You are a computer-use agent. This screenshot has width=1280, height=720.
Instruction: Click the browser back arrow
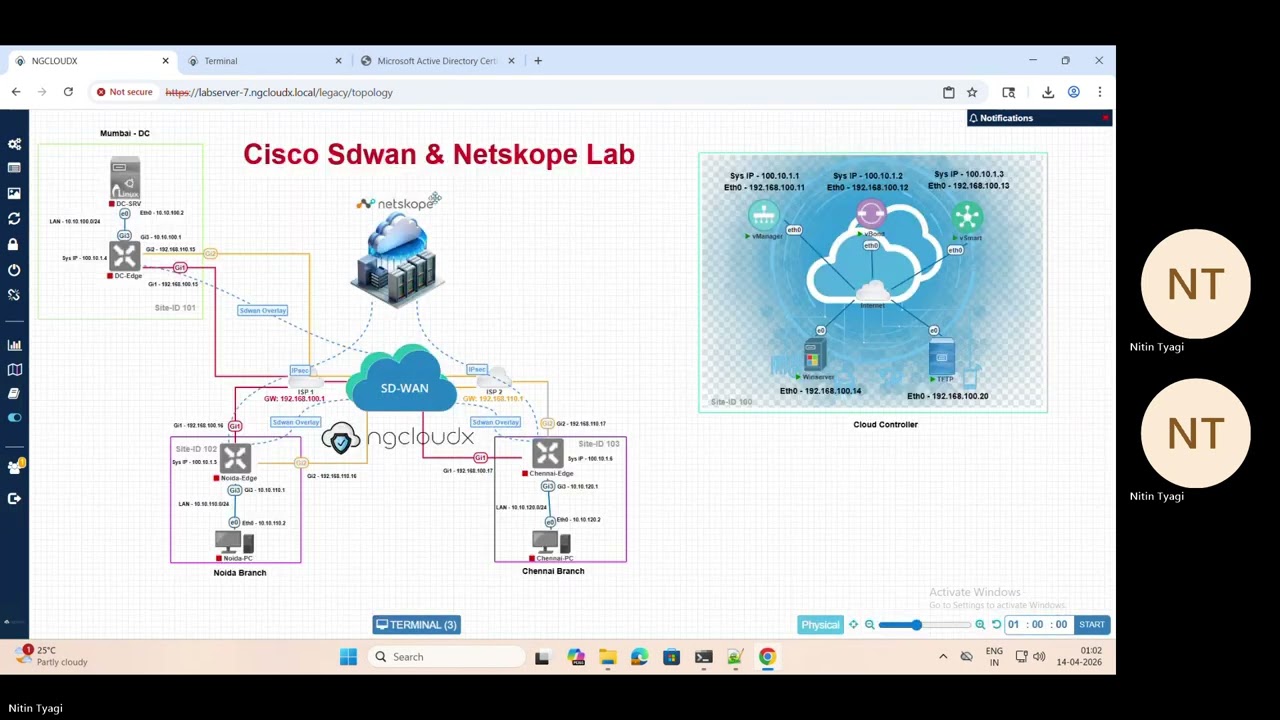click(16, 92)
